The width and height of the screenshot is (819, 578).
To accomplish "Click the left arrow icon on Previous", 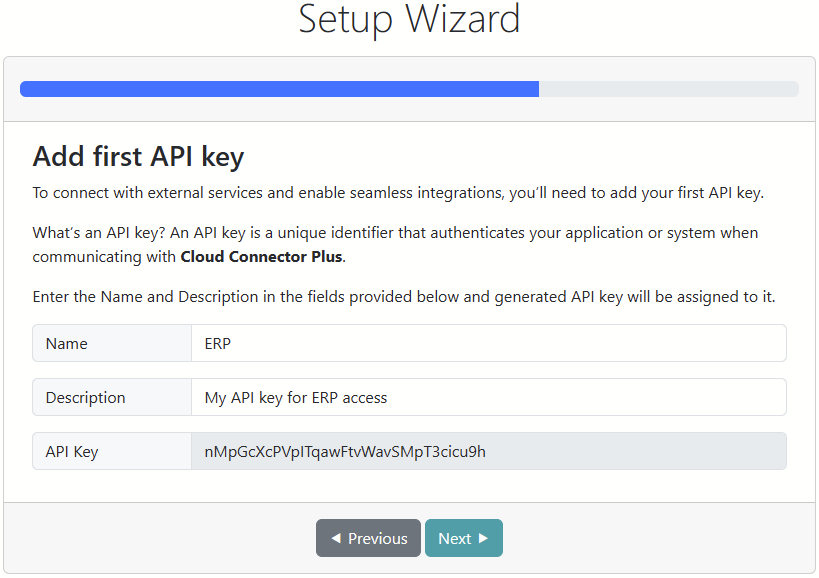I will pyautogui.click(x=336, y=538).
